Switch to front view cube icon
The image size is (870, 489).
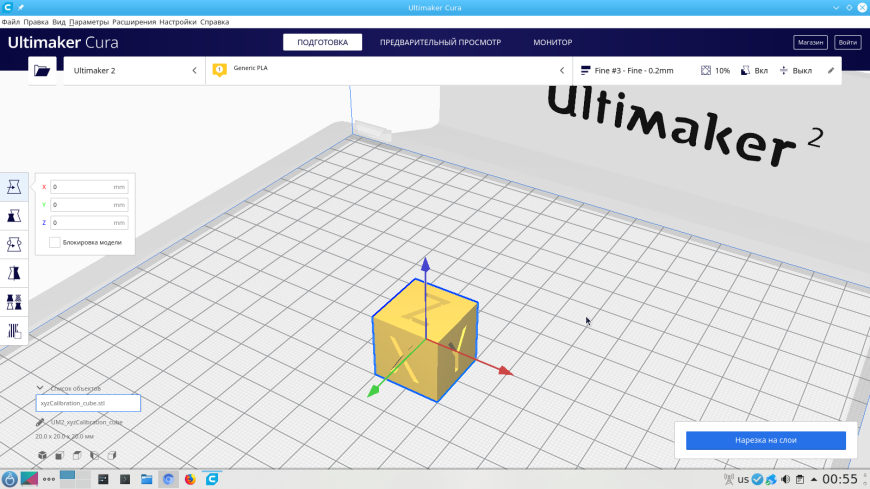point(59,456)
